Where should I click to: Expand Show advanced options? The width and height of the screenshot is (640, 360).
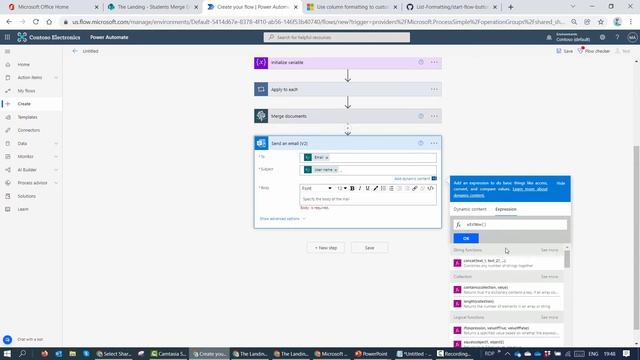click(x=282, y=219)
